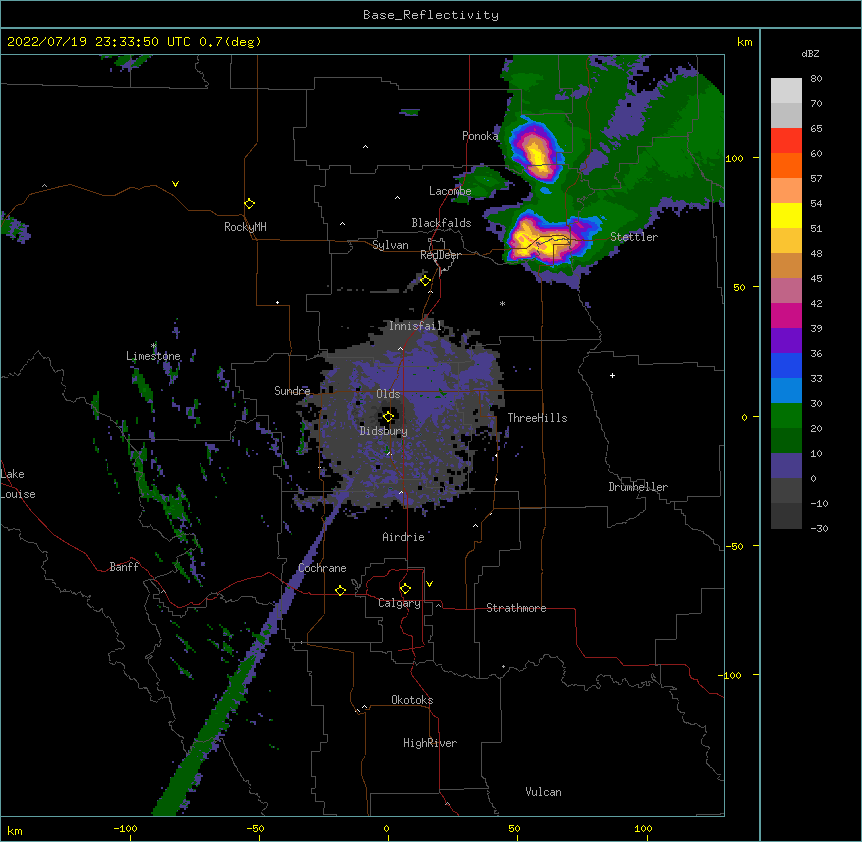
Task: Select the bright blue 36 dBZ legend swatch
Action: point(786,365)
